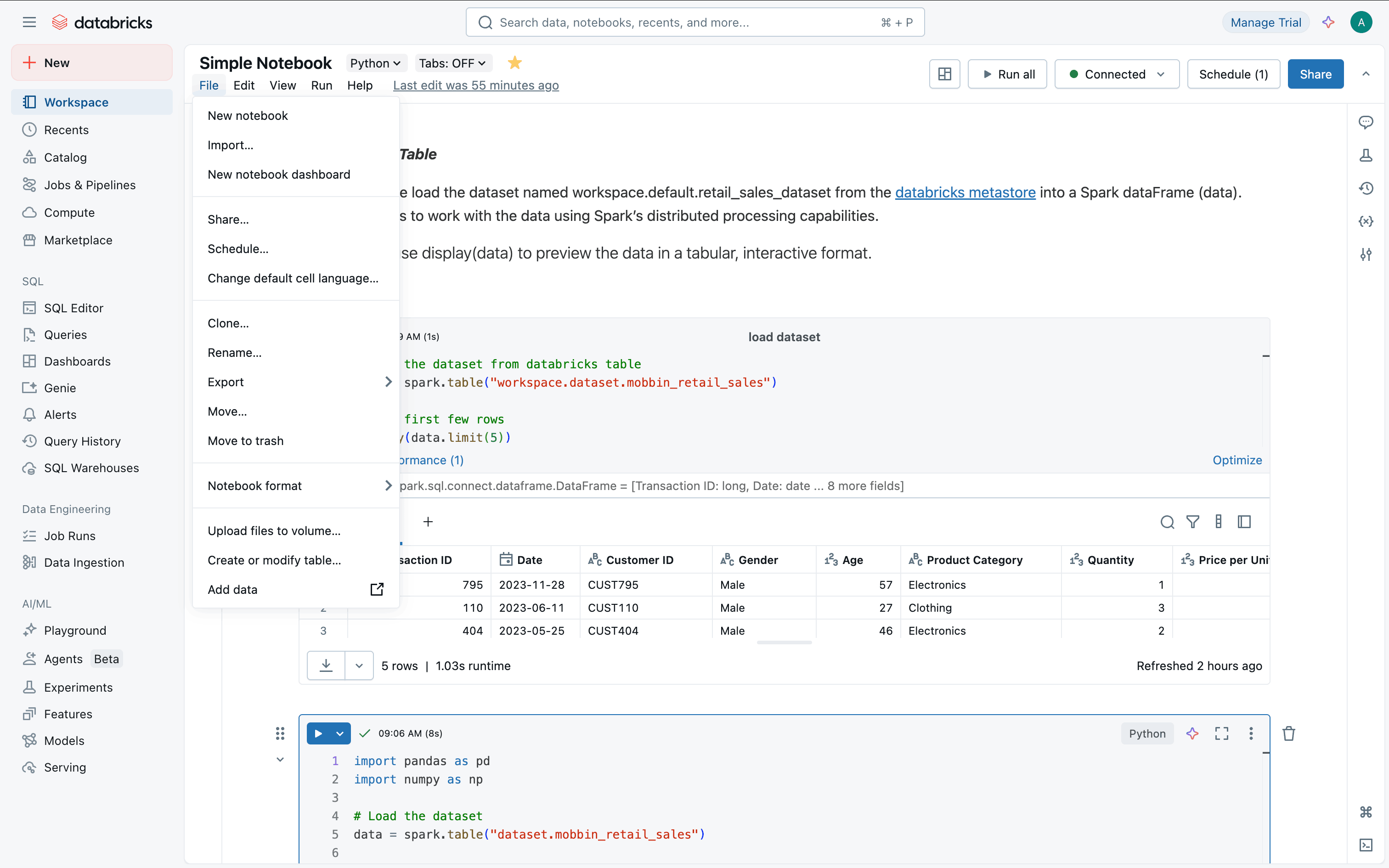Open the comments panel icon
The height and width of the screenshot is (868, 1389).
pyautogui.click(x=1366, y=122)
